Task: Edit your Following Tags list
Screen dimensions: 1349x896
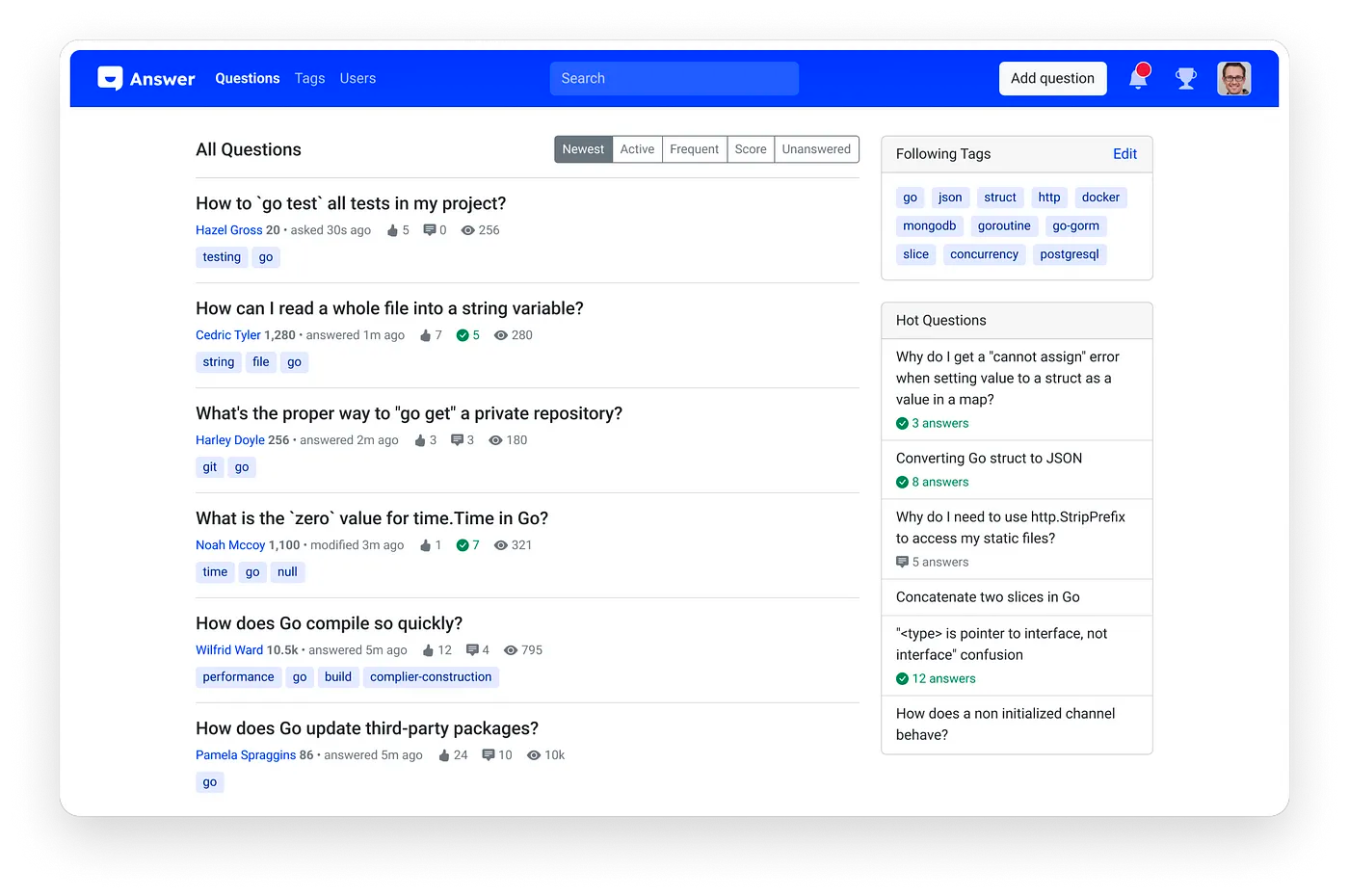Action: (x=1124, y=154)
